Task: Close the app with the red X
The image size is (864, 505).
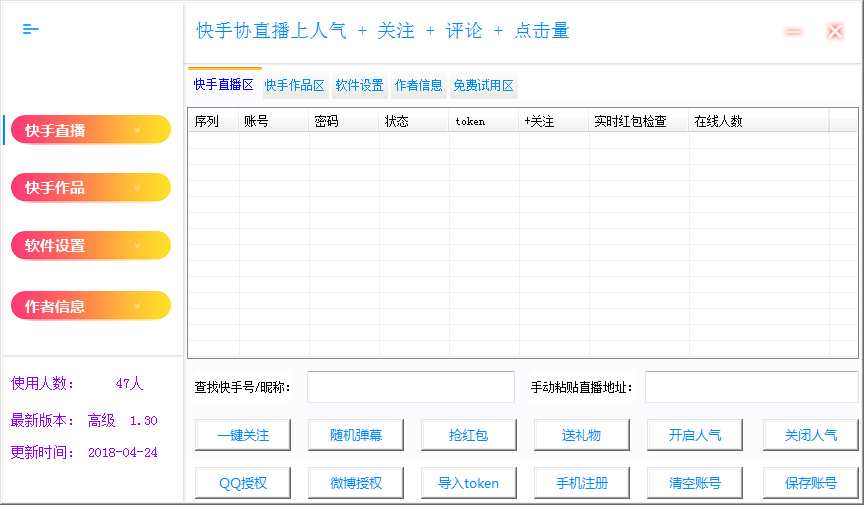Action: click(x=835, y=31)
